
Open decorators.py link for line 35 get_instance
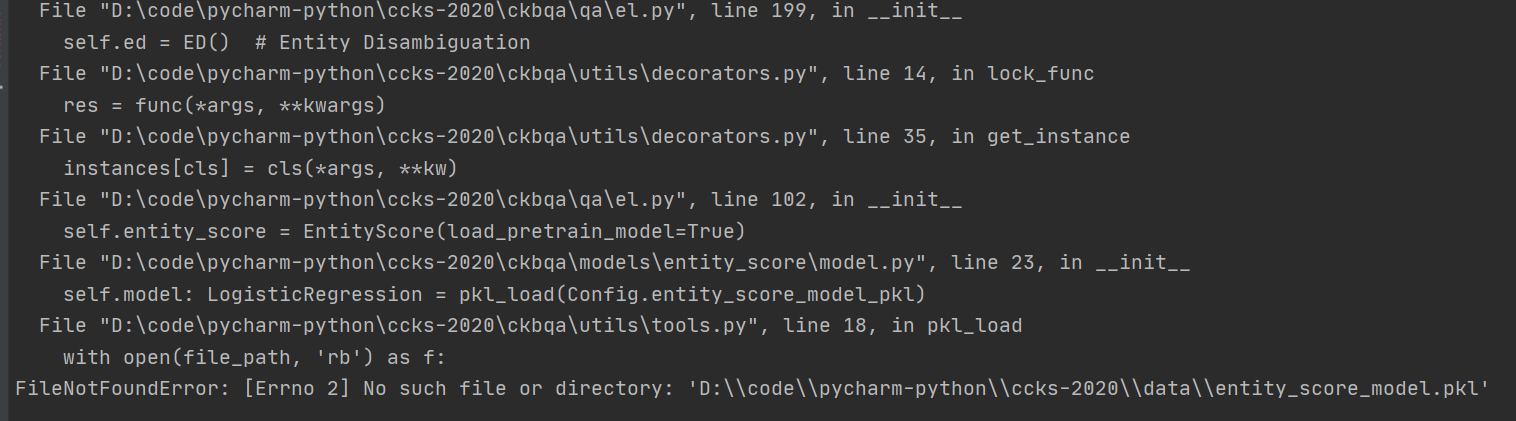pos(462,137)
